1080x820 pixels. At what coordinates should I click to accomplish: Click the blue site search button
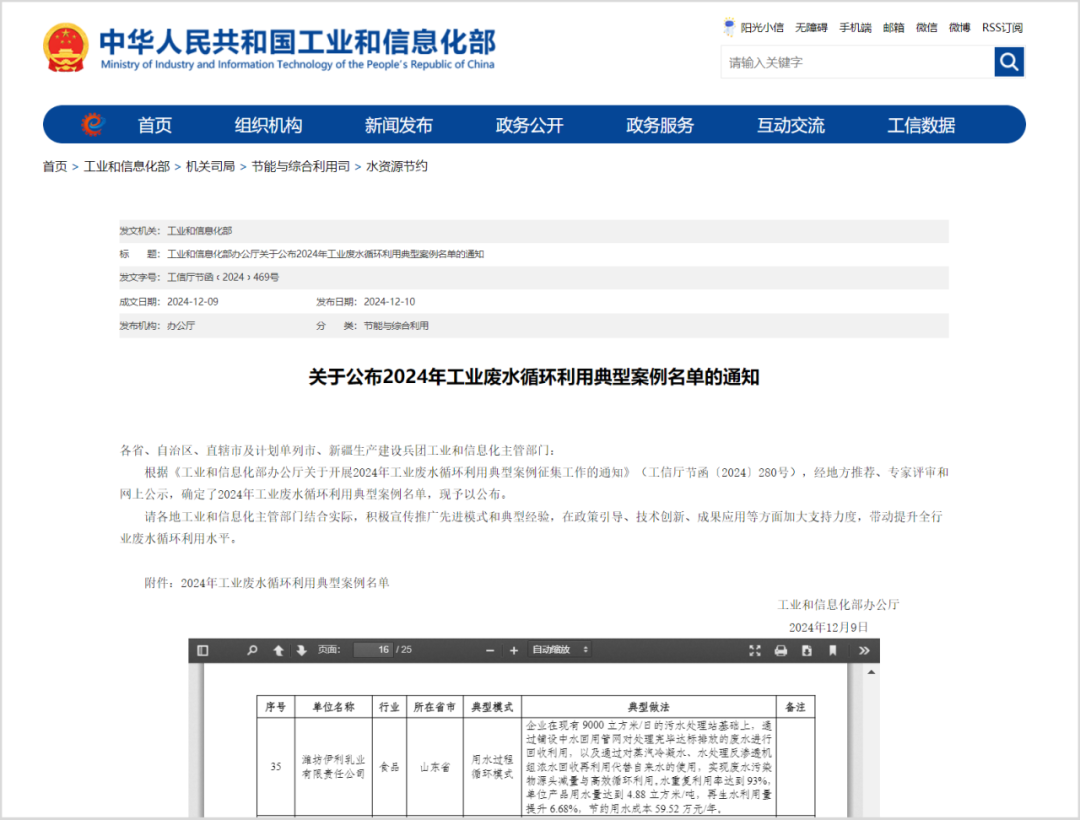click(x=1009, y=62)
